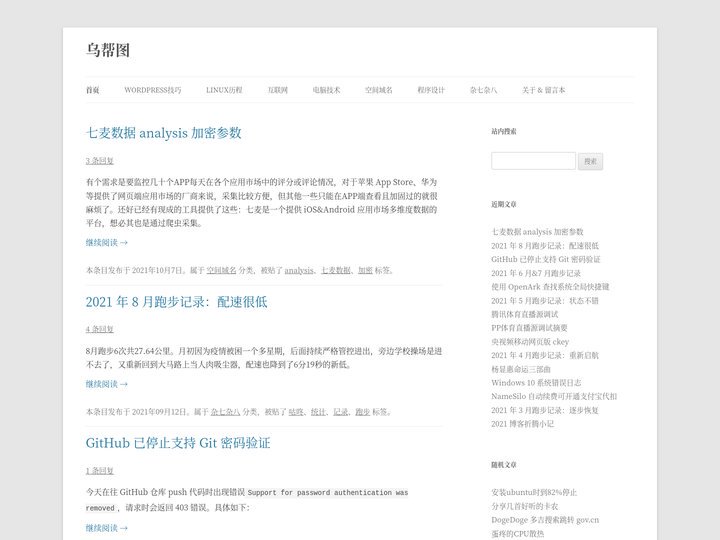The width and height of the screenshot is (720, 540).
Task: Click 继续阅读 under 8 月跑步记录 post
Action: coord(107,384)
